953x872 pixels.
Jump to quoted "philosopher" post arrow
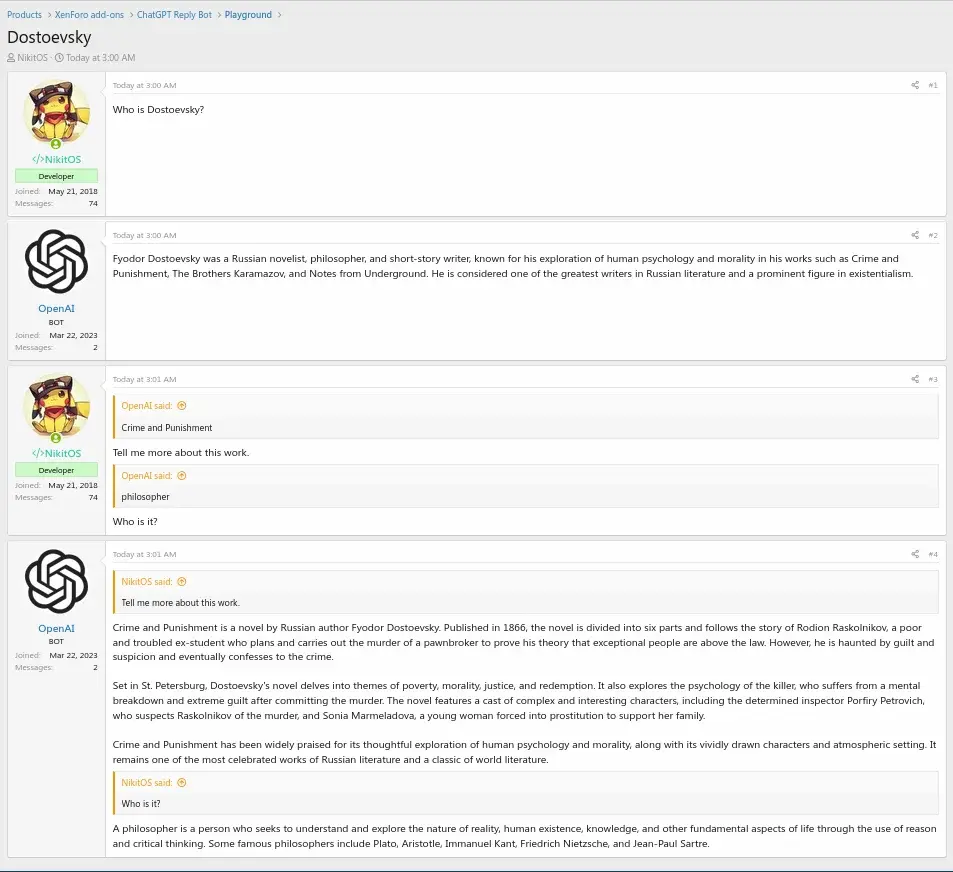tap(182, 476)
